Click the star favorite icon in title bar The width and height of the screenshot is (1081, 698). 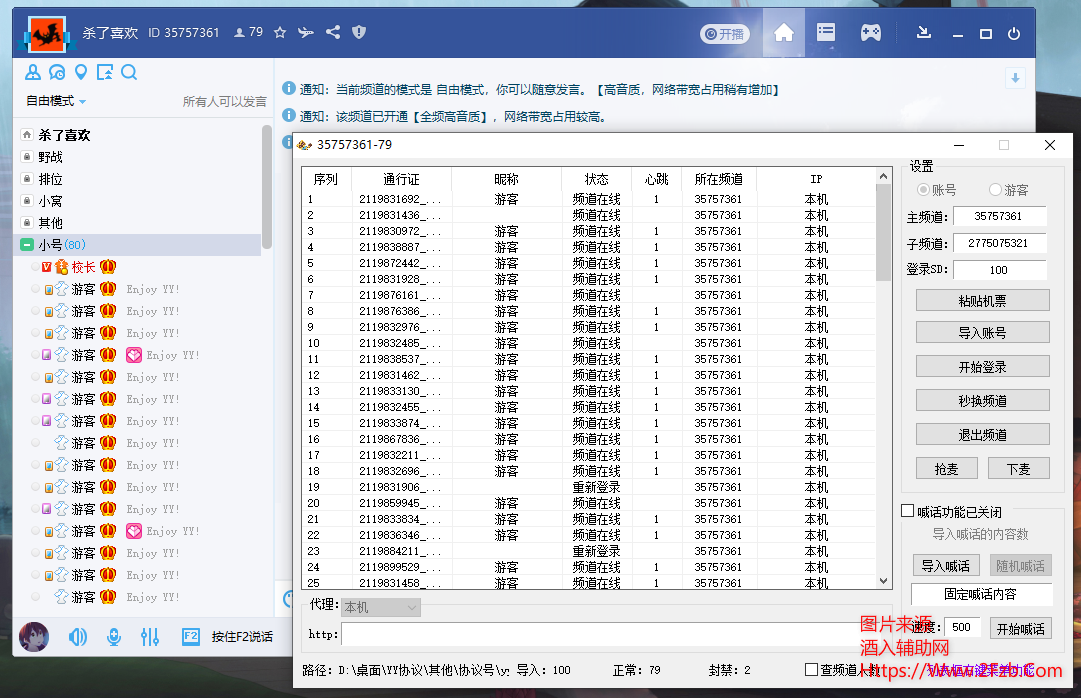click(281, 32)
